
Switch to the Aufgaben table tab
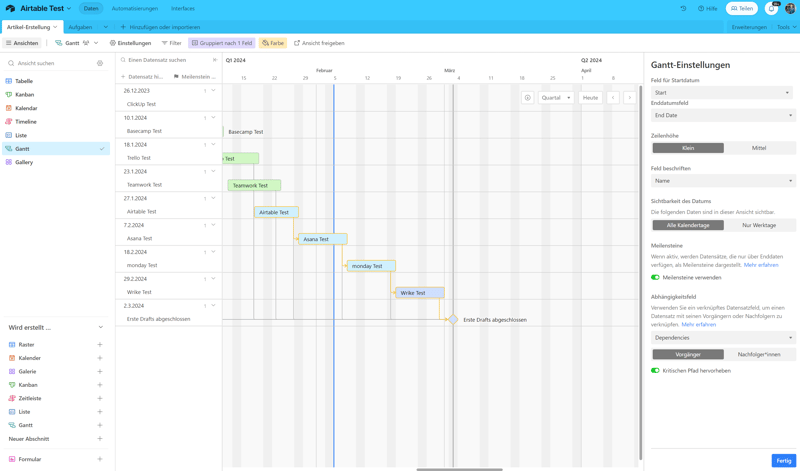tap(80, 27)
